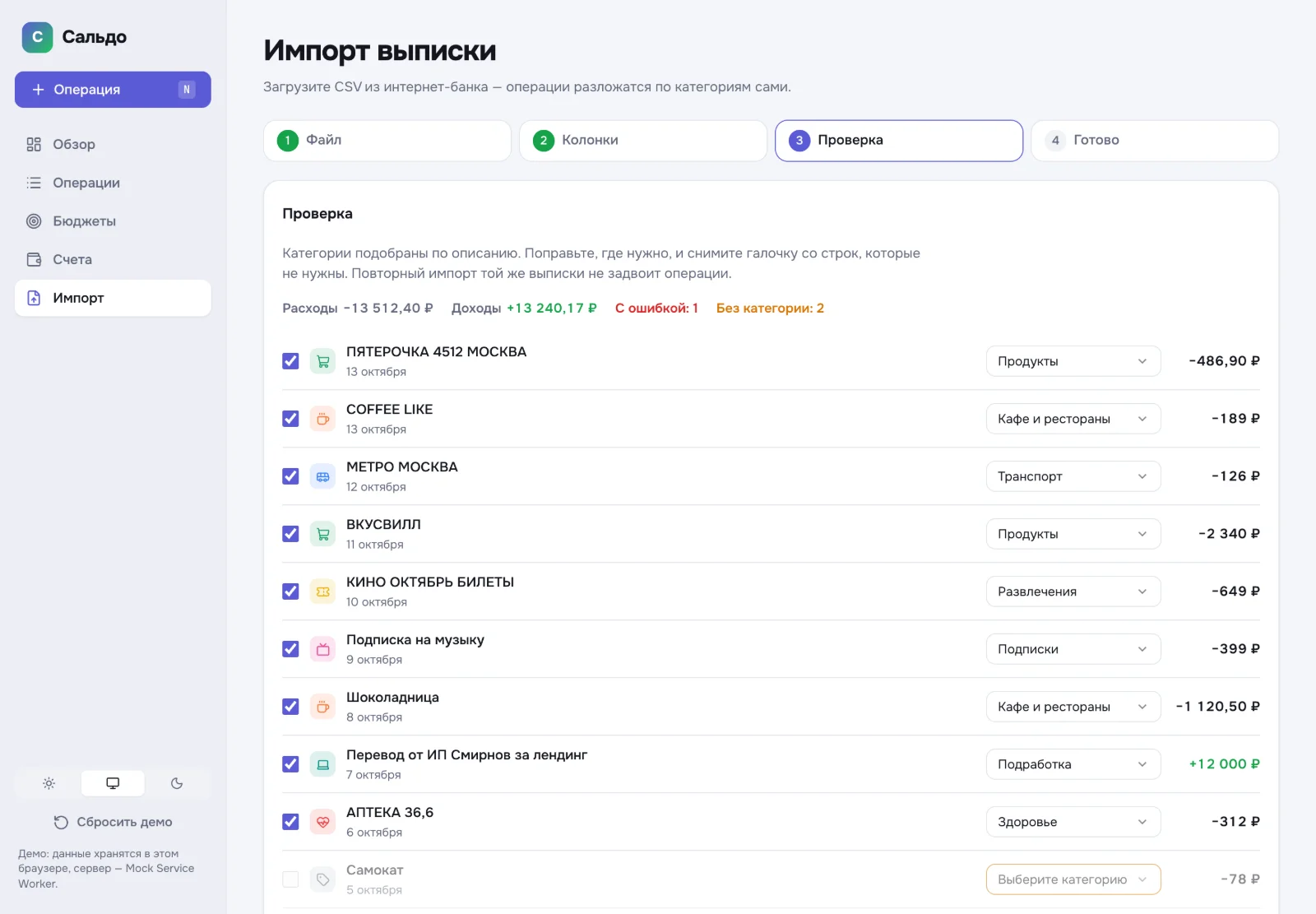The image size is (1316, 914).
Task: Open the Выберите категорию dropdown for Самокат
Action: click(1073, 879)
